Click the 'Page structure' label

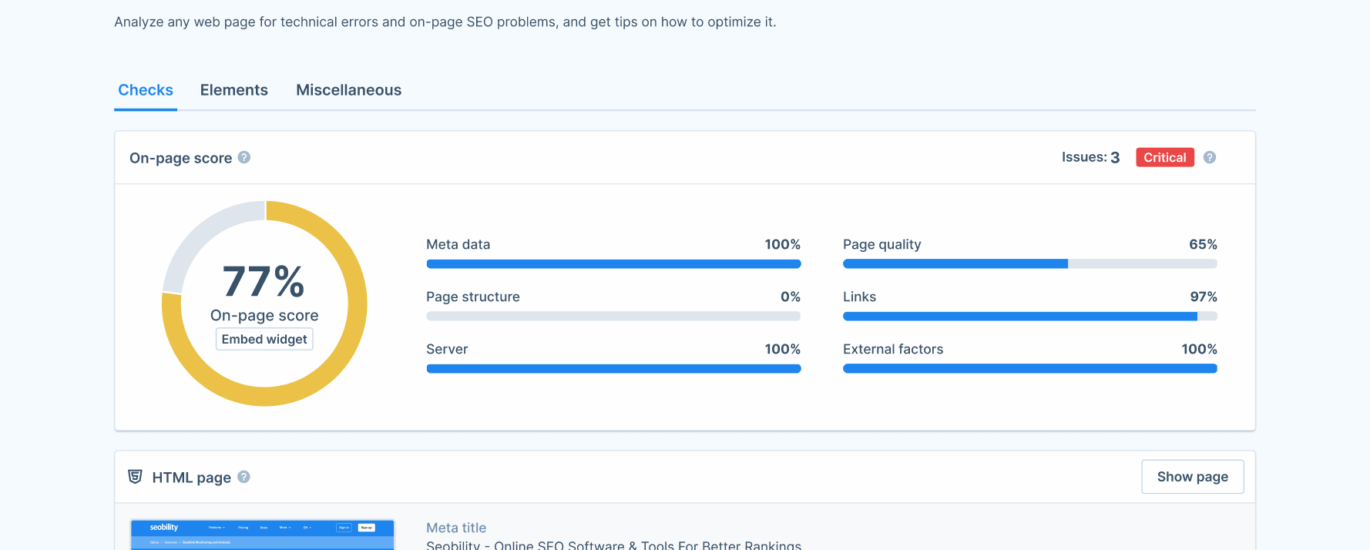click(473, 297)
